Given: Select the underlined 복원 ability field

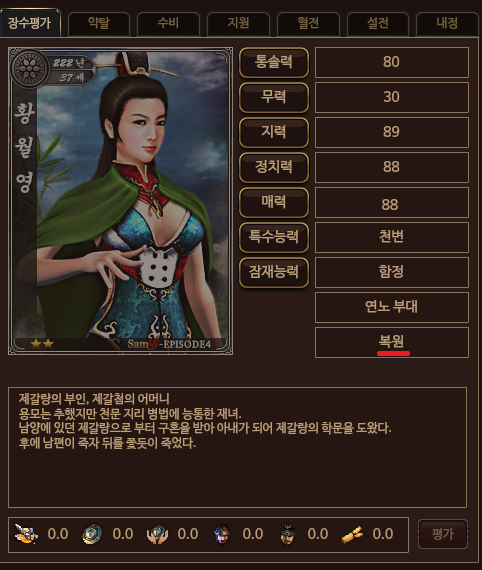Looking at the screenshot, I should (392, 342).
